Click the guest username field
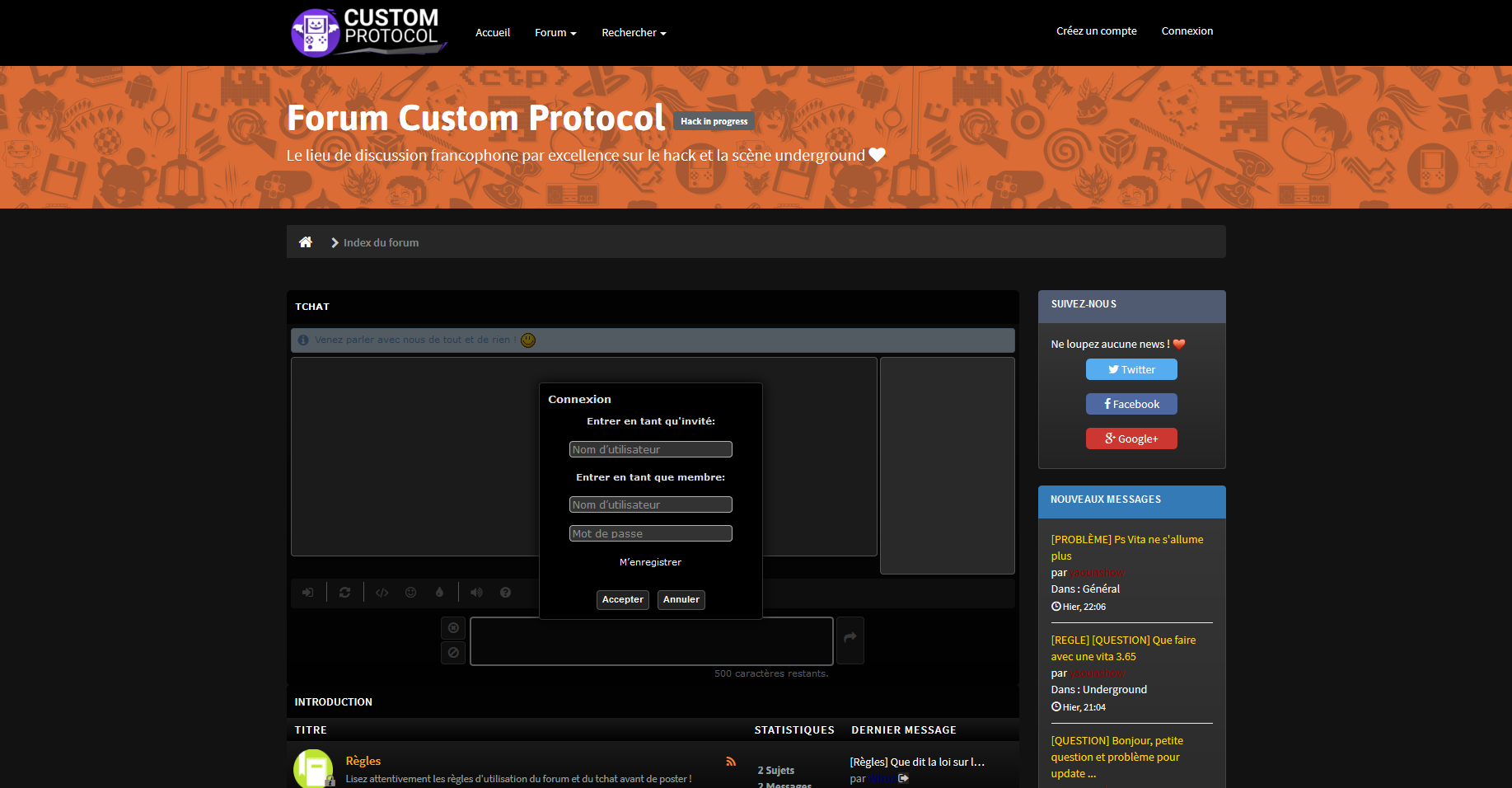 [651, 449]
